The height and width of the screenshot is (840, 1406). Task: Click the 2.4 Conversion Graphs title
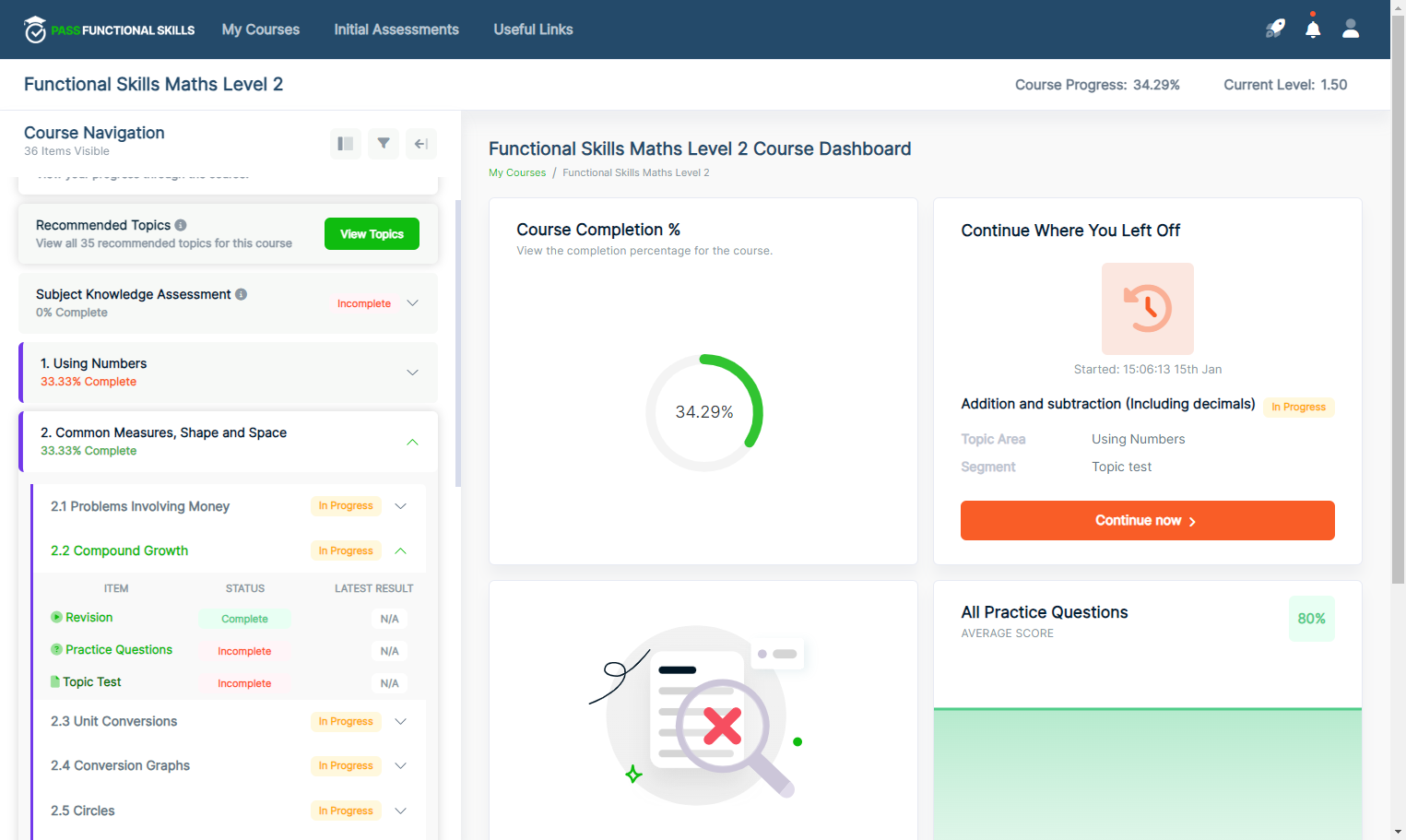point(120,765)
